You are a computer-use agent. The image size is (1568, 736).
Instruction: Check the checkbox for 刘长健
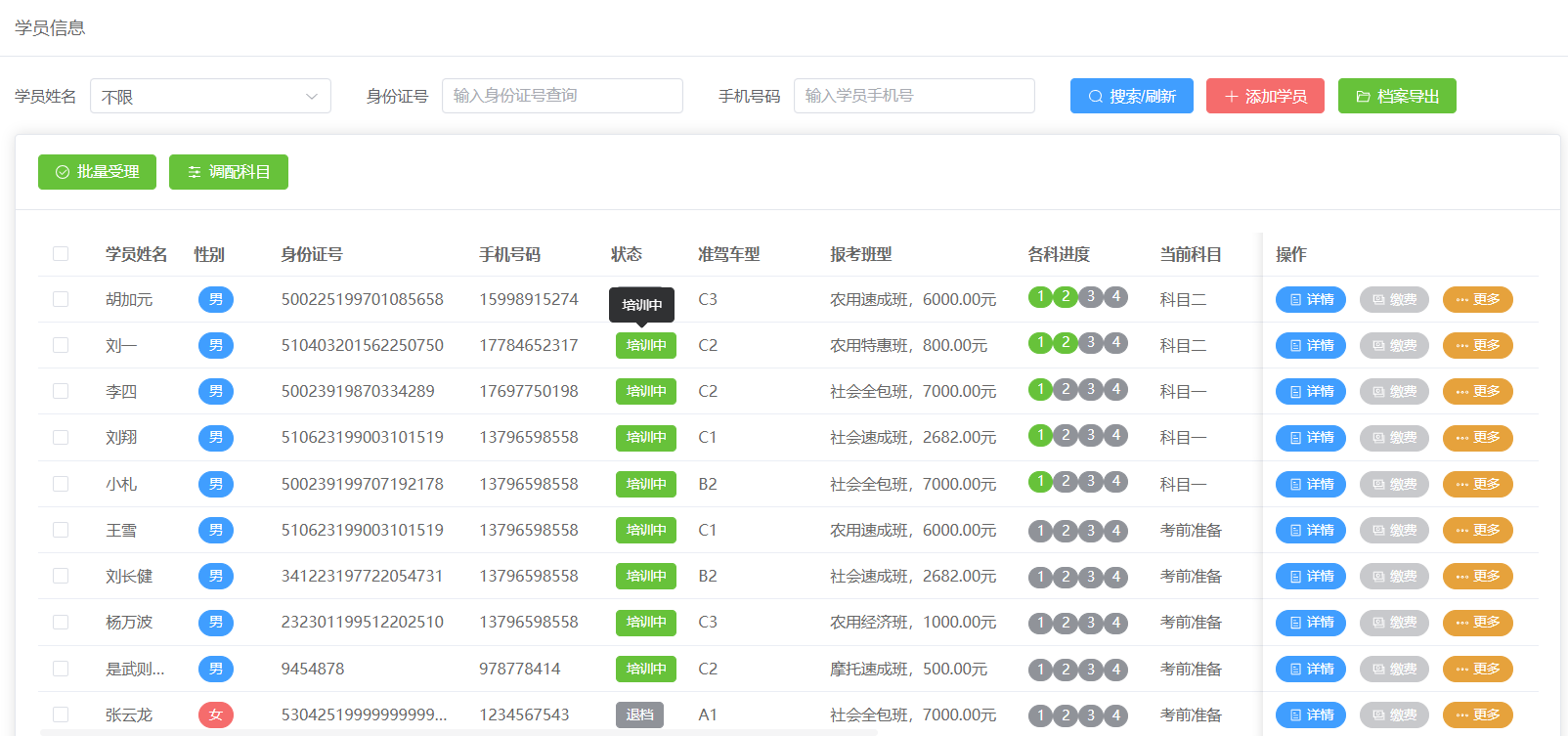(61, 576)
